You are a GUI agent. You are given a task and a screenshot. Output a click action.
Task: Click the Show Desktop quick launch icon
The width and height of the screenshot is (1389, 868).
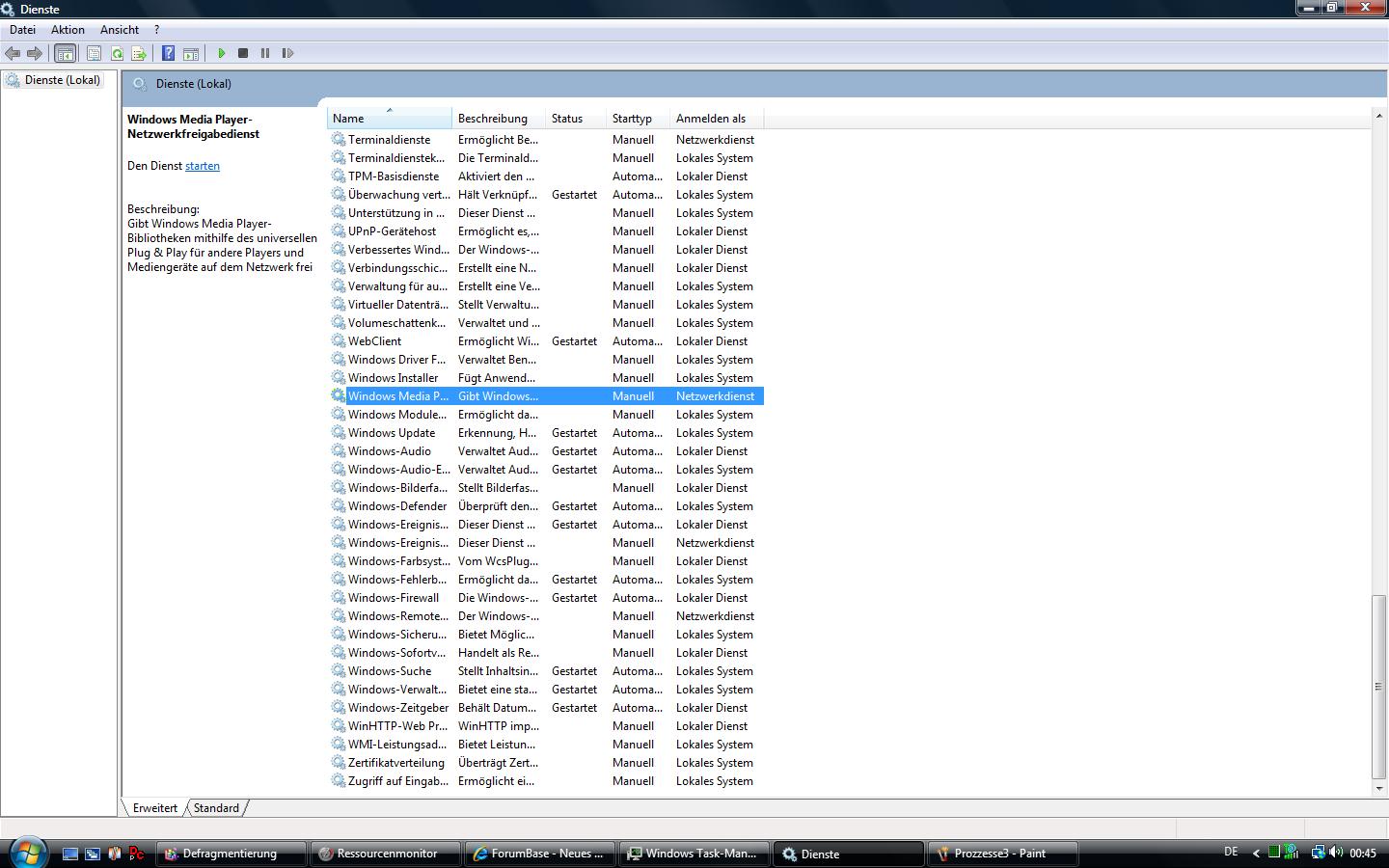(x=70, y=854)
